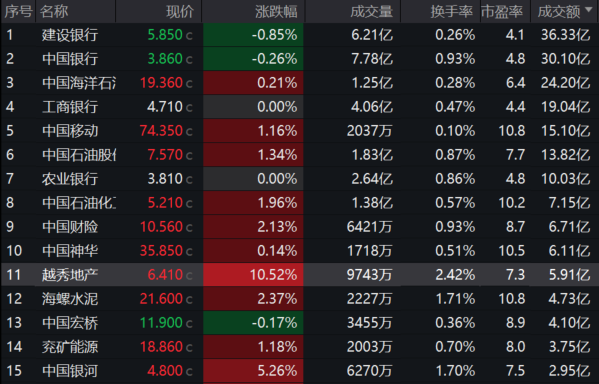
Task: Click turnover amount 30.10亿
Action: [566, 59]
